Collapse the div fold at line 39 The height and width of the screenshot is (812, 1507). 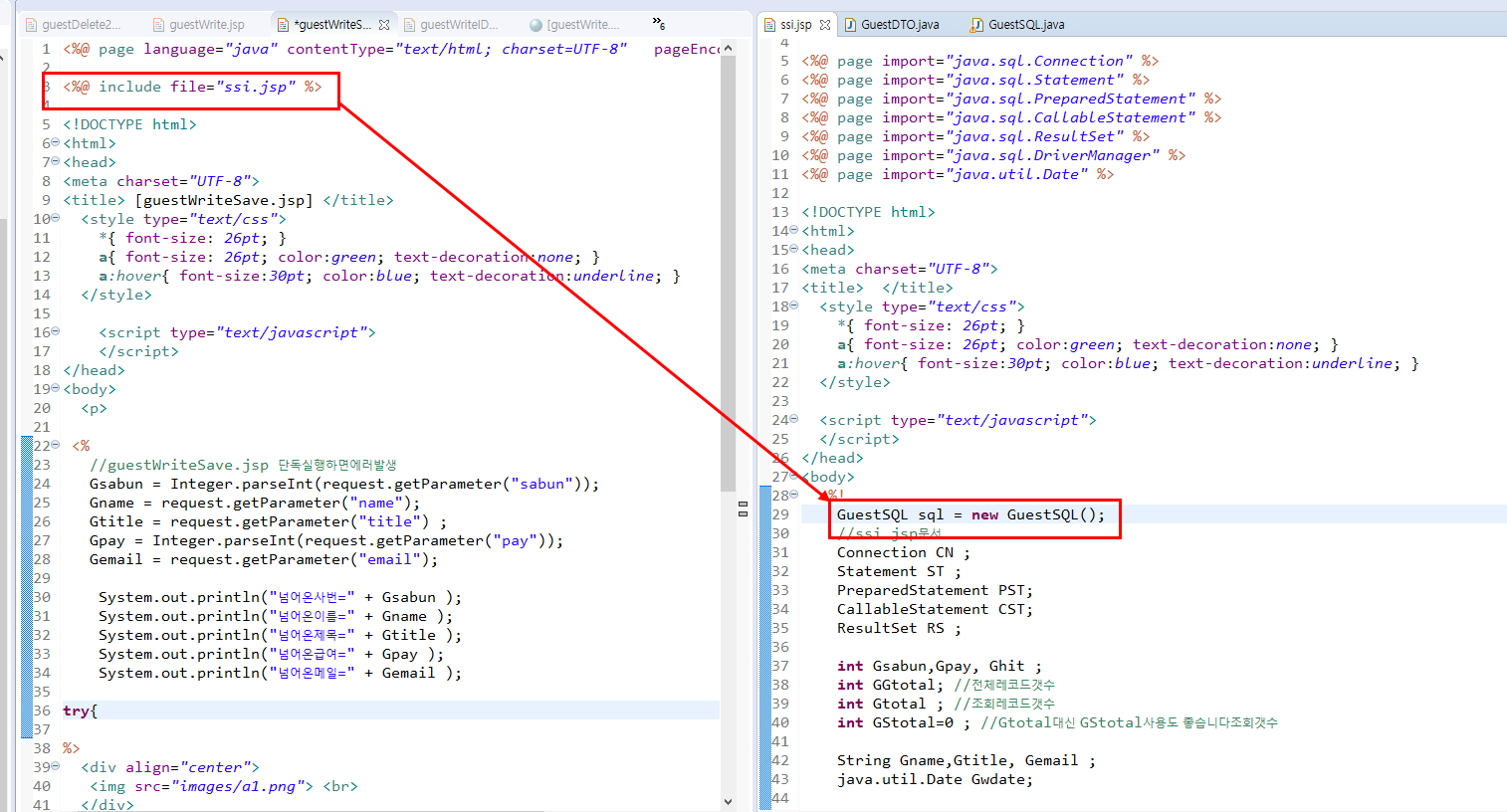coord(56,767)
